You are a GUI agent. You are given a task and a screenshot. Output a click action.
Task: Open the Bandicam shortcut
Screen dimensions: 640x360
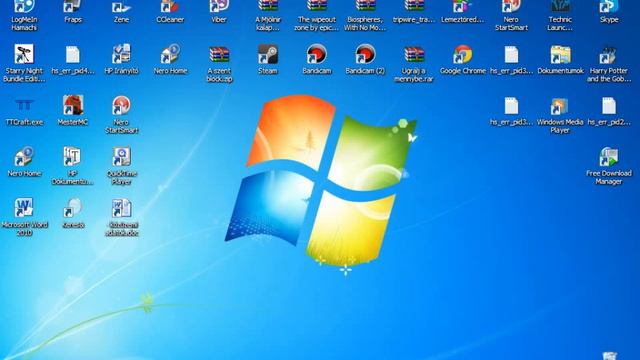tap(316, 59)
